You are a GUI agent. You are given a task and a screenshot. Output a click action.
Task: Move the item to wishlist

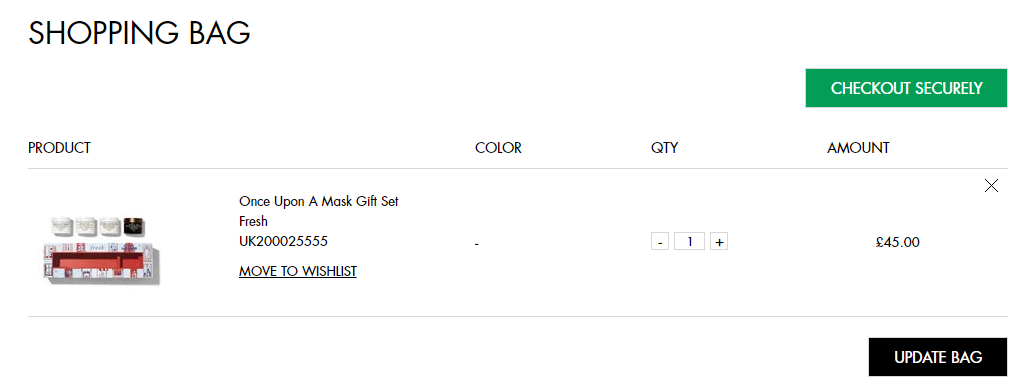point(298,271)
